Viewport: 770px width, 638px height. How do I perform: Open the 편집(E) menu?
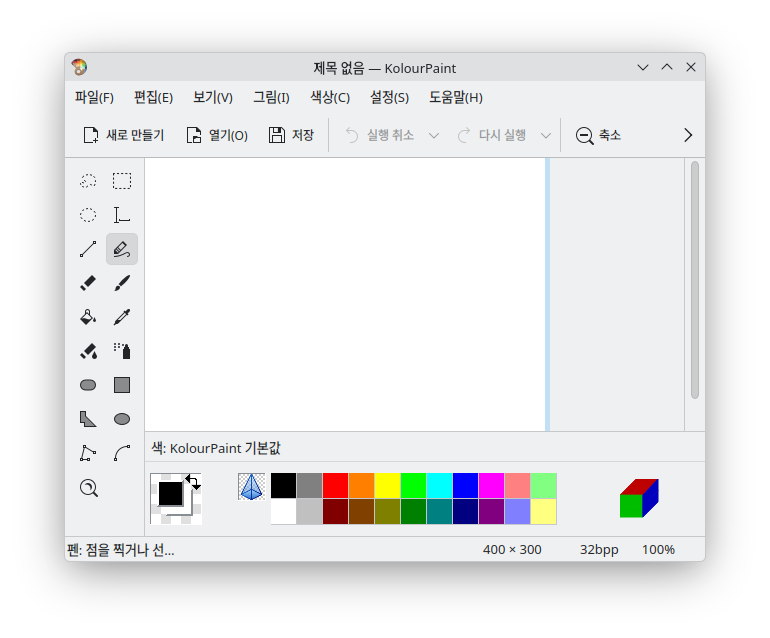click(x=154, y=97)
